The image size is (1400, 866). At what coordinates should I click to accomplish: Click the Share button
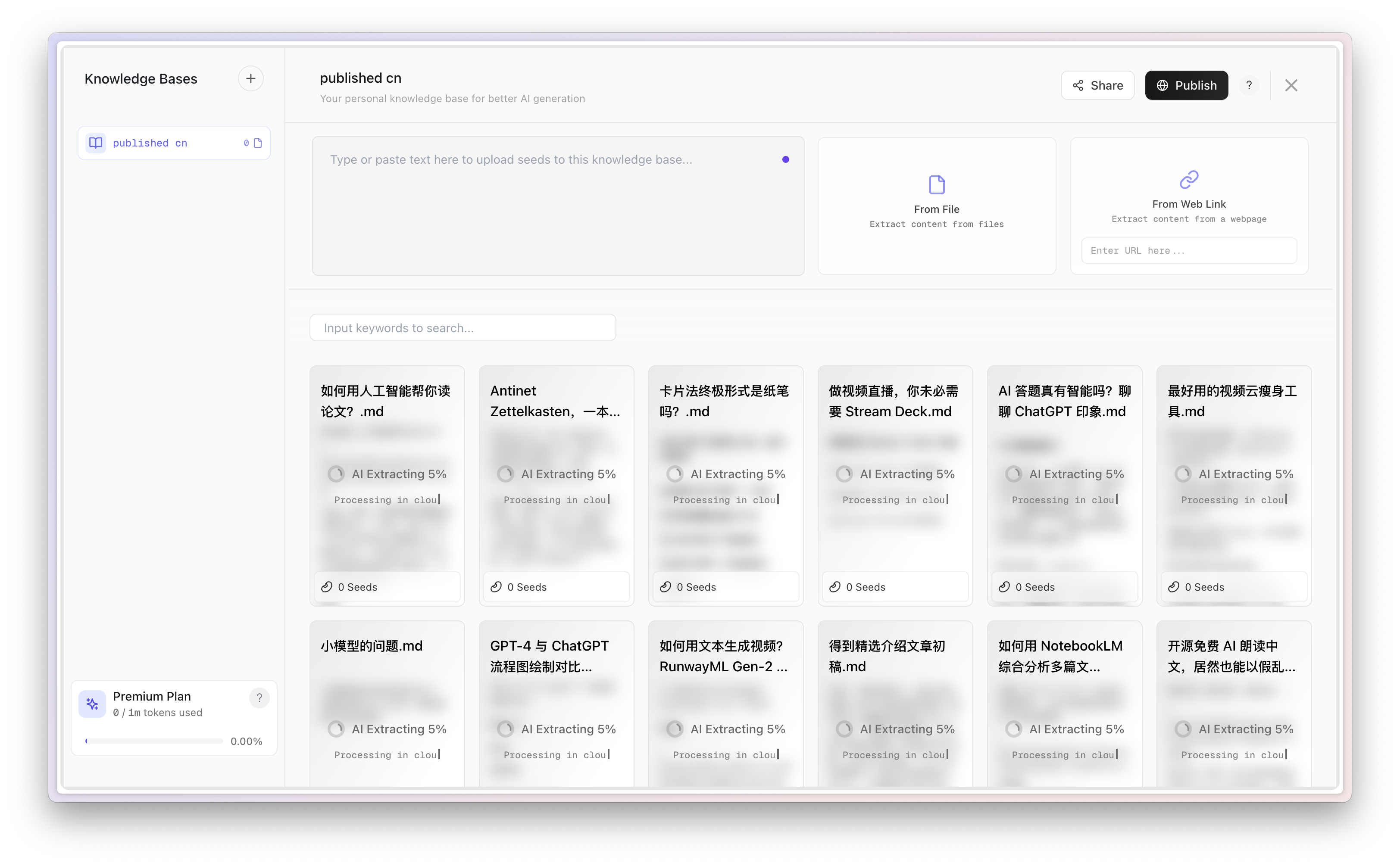1097,85
